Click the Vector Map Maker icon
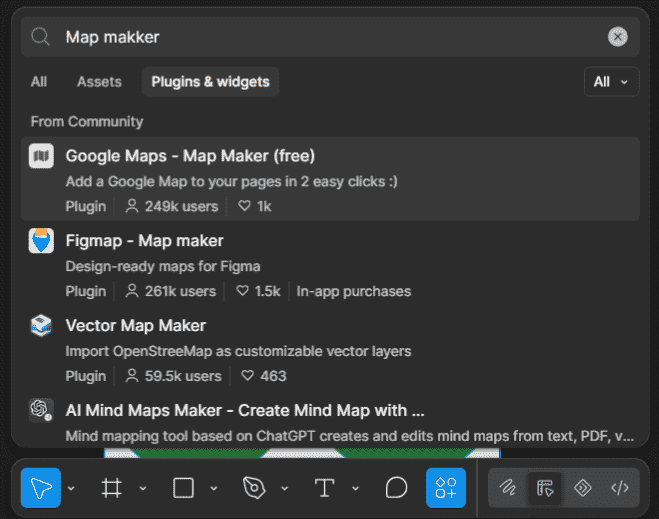Screen dimensions: 659x519 tap(41, 326)
